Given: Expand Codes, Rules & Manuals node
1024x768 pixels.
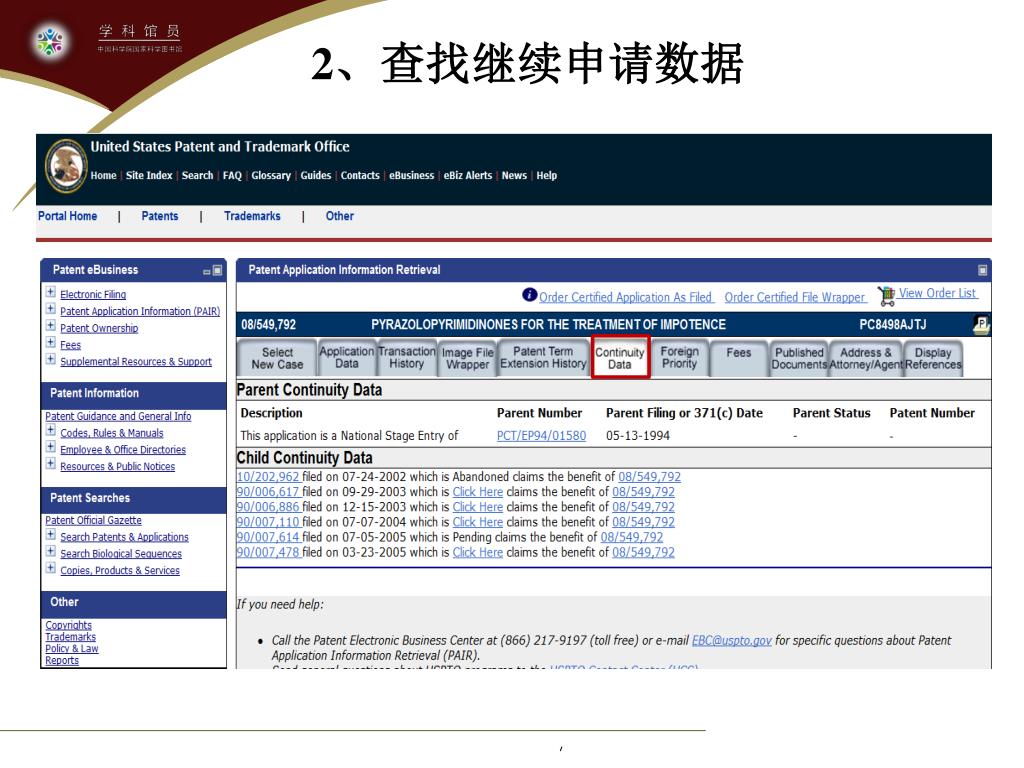Looking at the screenshot, I should (x=50, y=430).
